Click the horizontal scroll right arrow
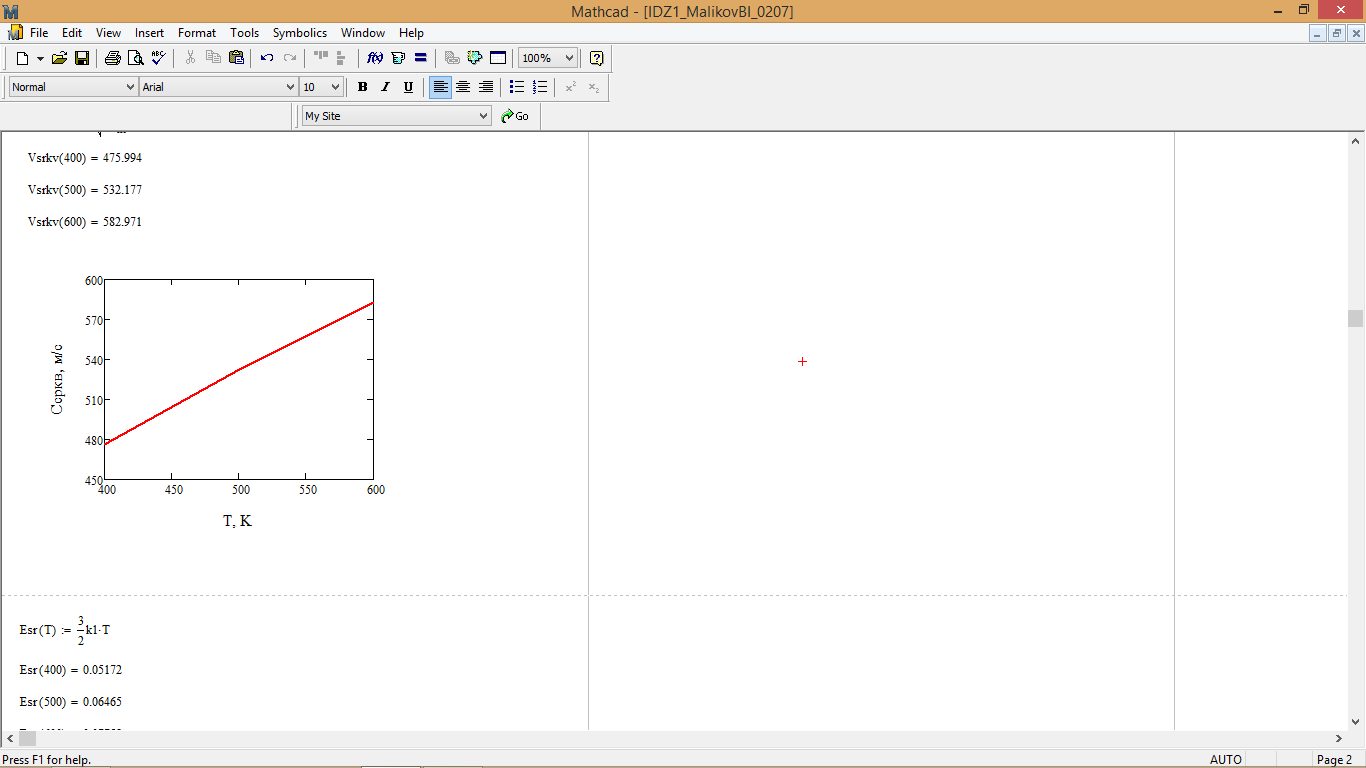Viewport: 1366px width, 768px height. 1339,738
